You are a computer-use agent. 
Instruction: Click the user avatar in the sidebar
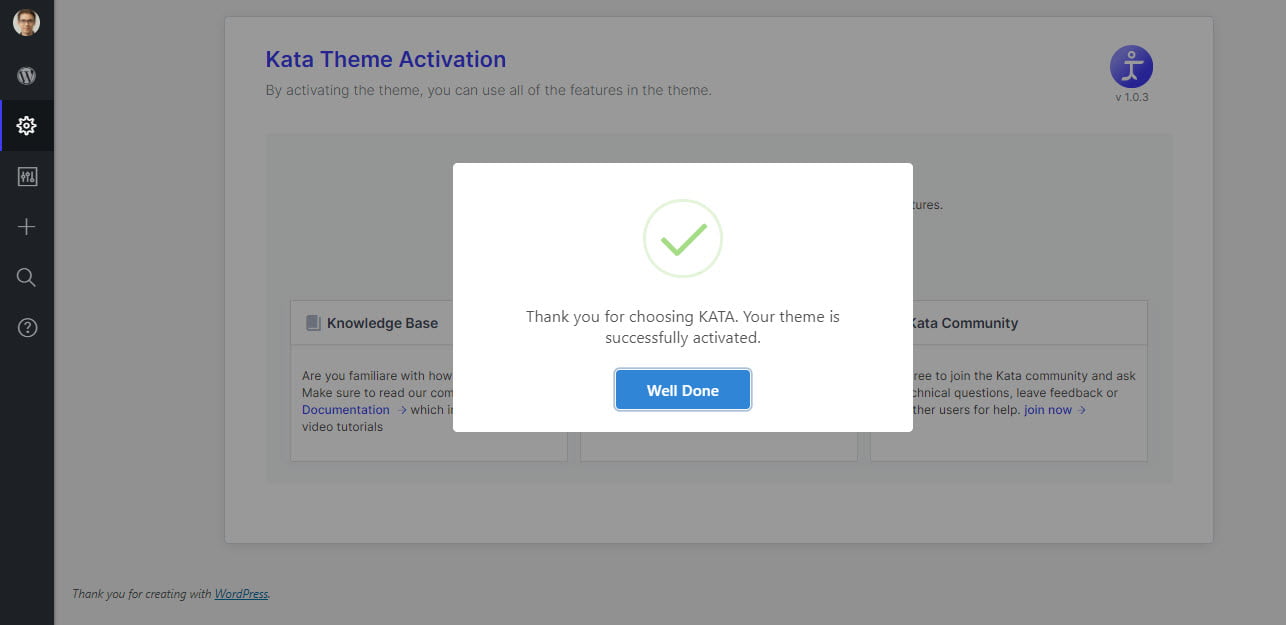tap(27, 23)
